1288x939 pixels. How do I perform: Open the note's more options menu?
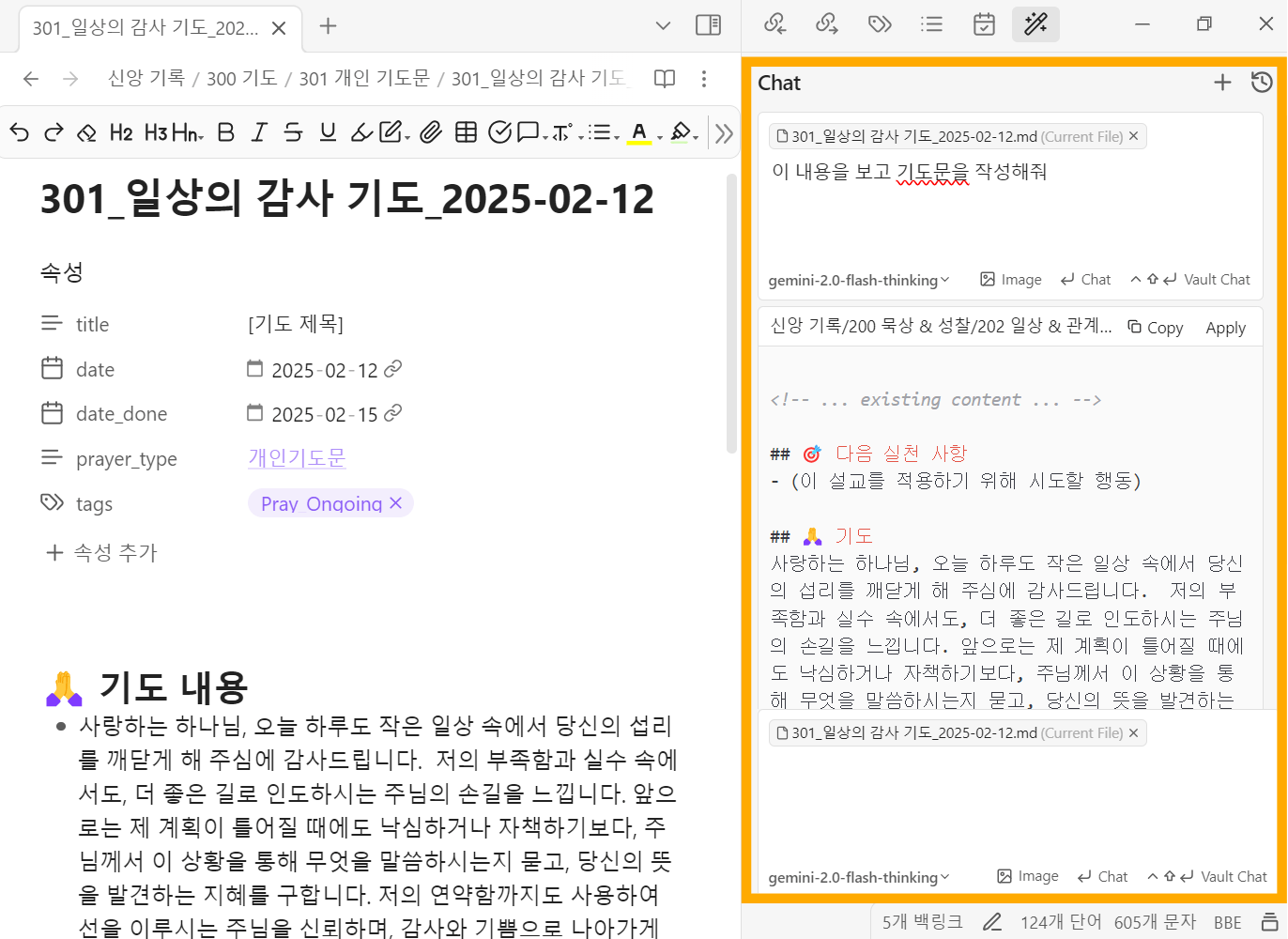704,79
